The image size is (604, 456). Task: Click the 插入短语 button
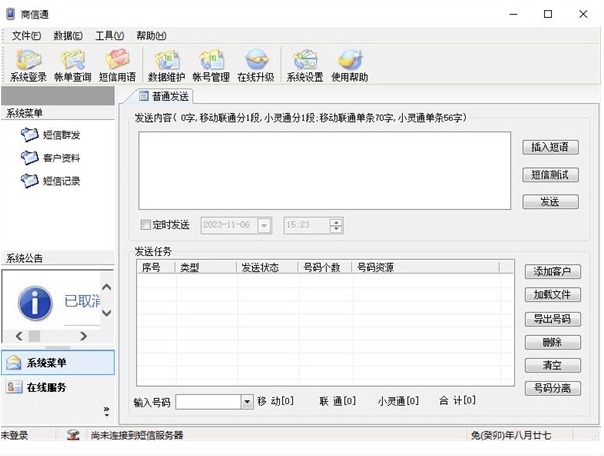tap(550, 147)
